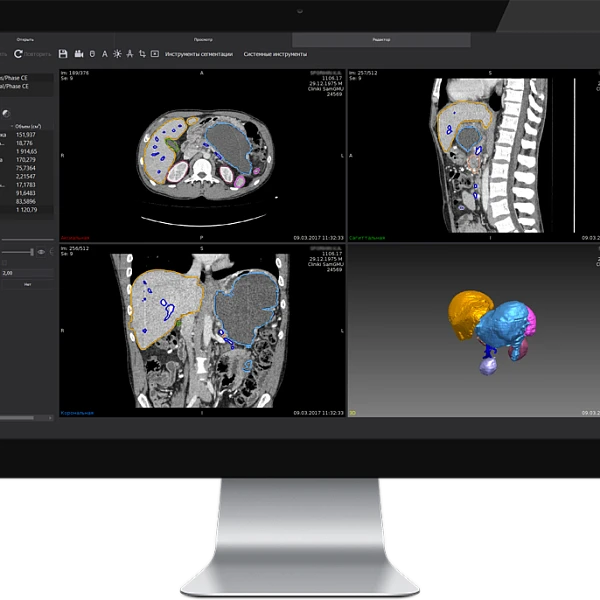Switch to the Редактор tab
600x600 pixels.
tap(381, 37)
